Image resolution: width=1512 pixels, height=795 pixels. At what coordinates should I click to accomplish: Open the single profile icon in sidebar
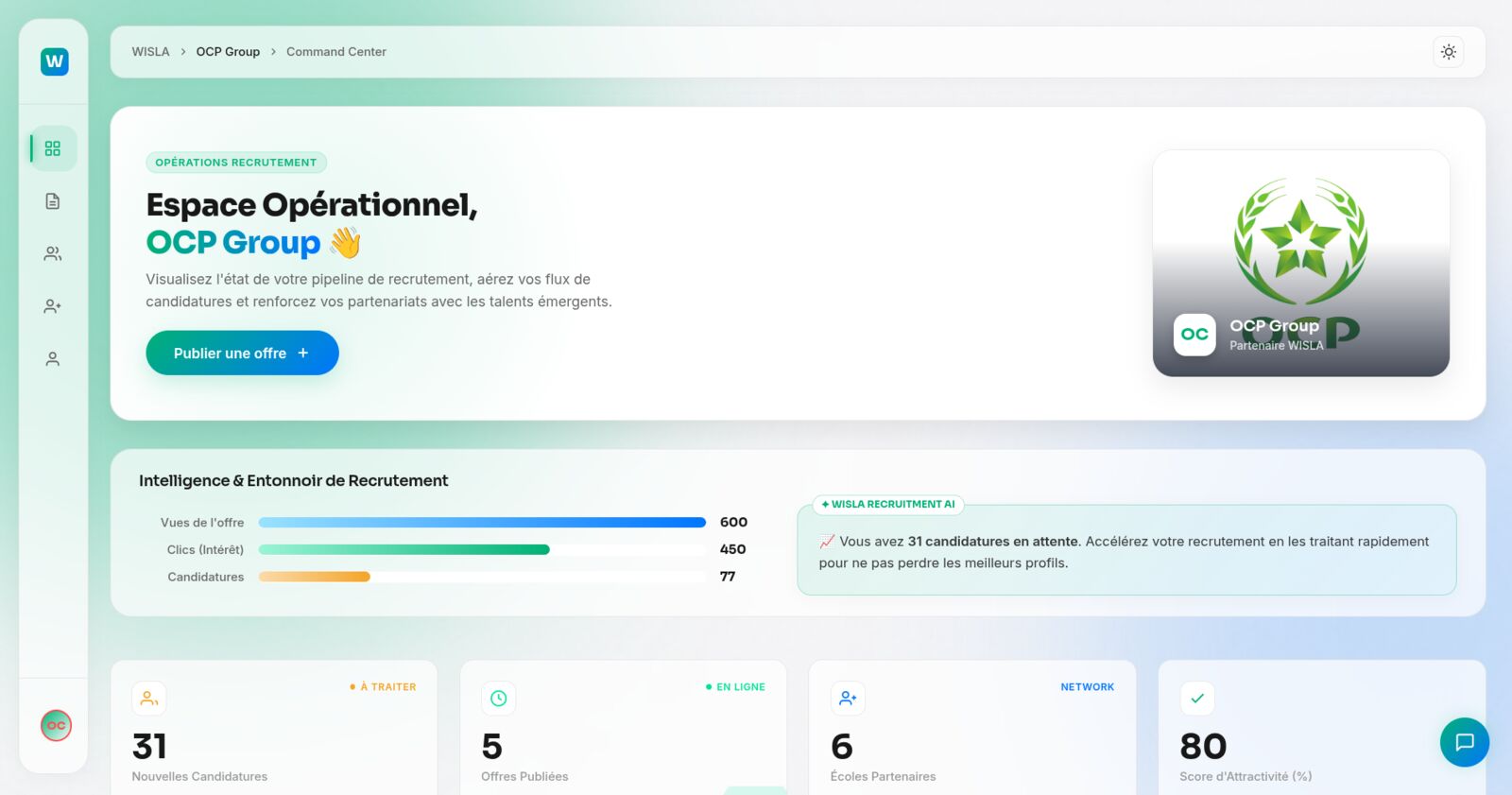click(53, 359)
